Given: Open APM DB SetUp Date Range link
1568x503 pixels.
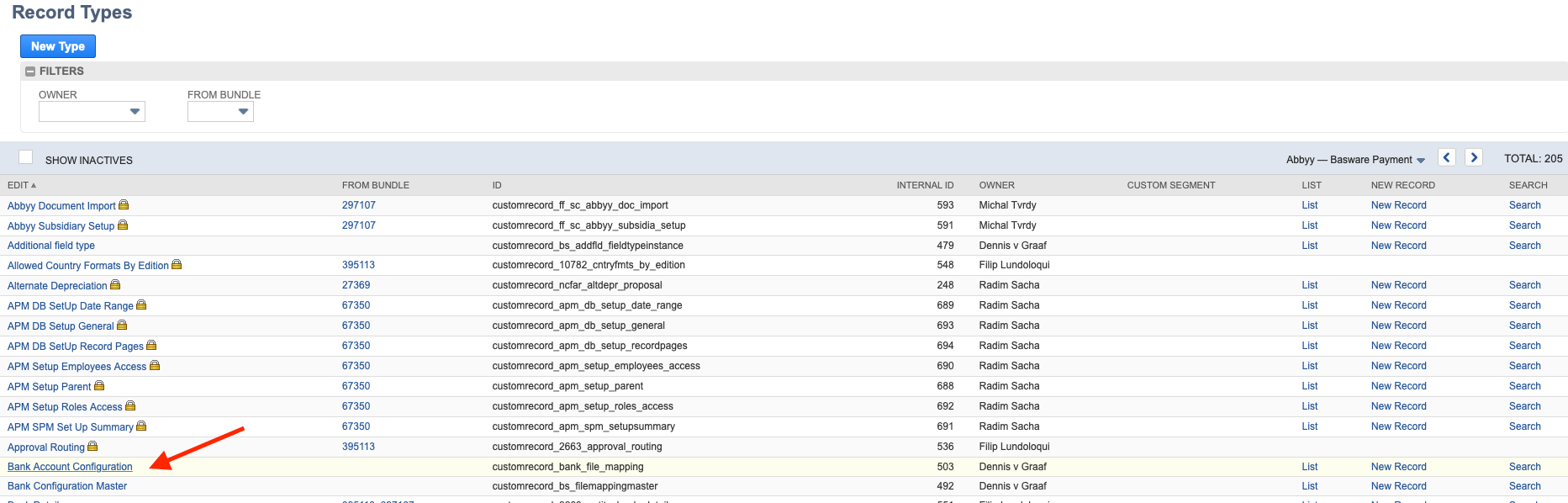Looking at the screenshot, I should click(x=71, y=306).
